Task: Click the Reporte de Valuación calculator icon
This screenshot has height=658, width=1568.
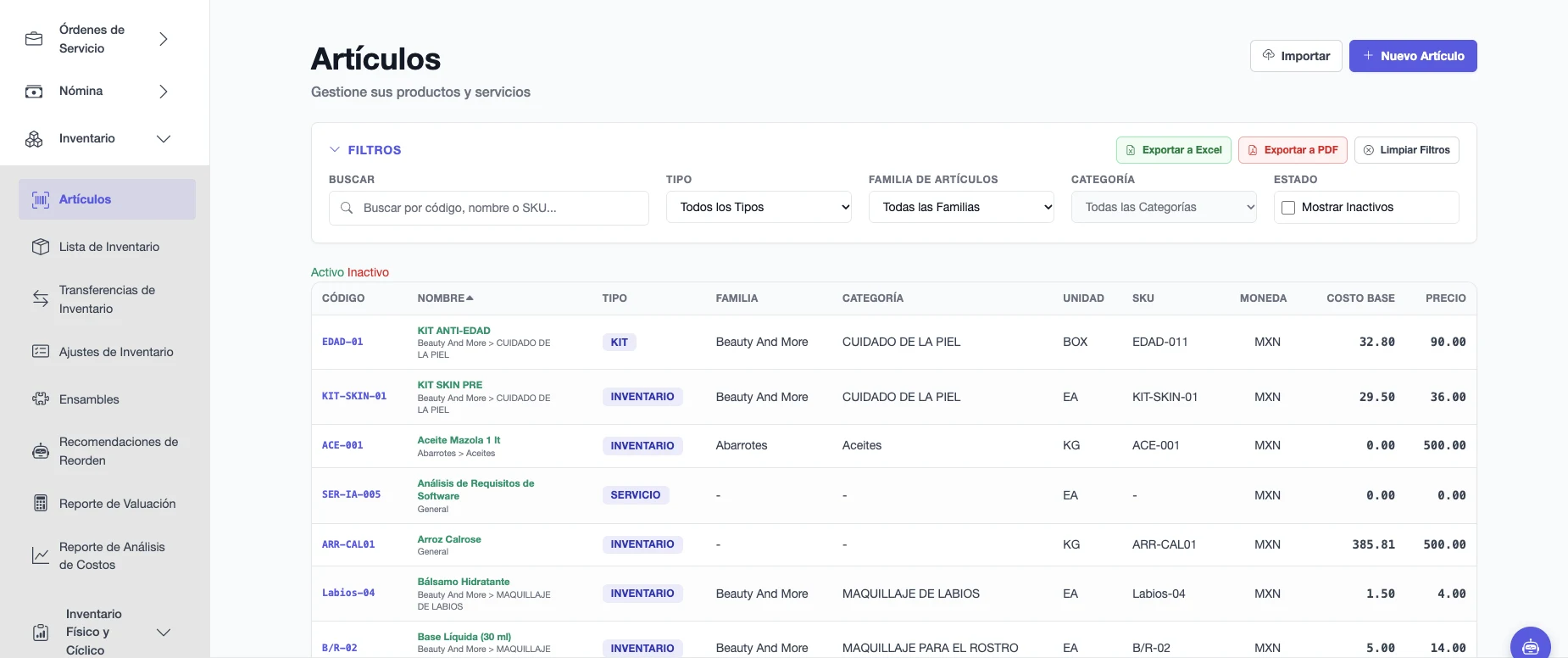Action: (x=41, y=504)
